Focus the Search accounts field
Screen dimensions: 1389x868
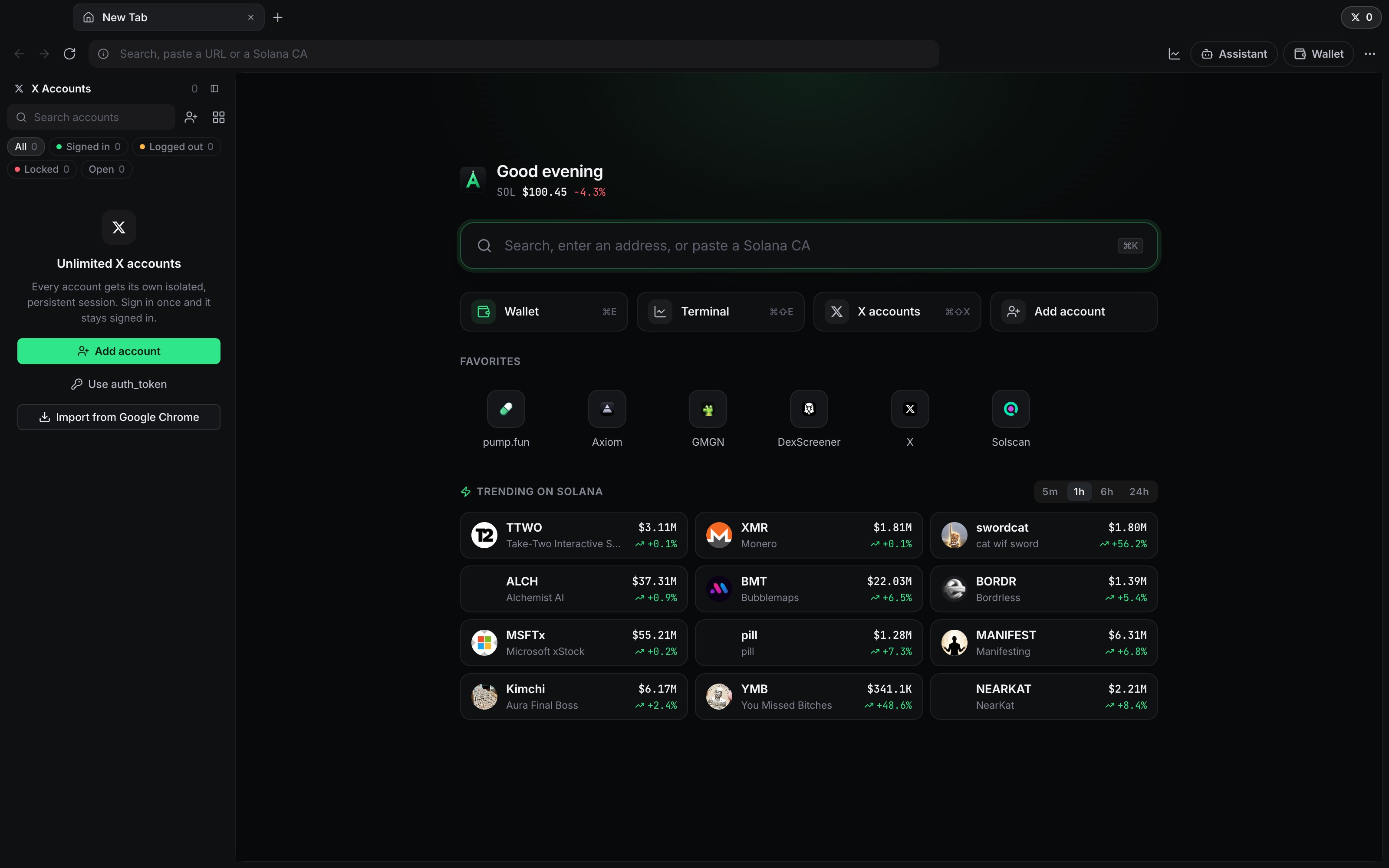[x=91, y=117]
